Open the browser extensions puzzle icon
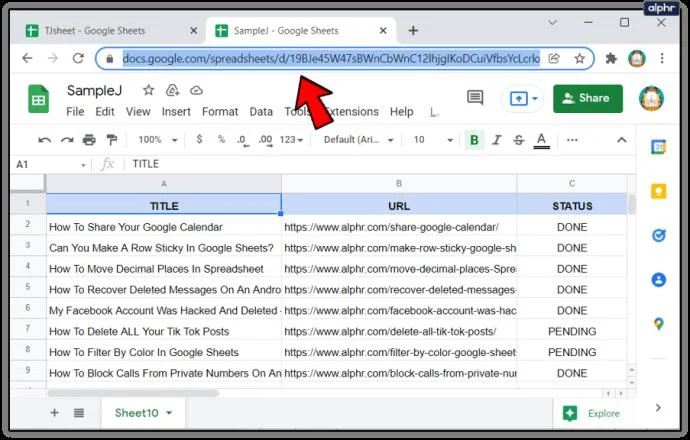This screenshot has height=440, width=690. (611, 58)
